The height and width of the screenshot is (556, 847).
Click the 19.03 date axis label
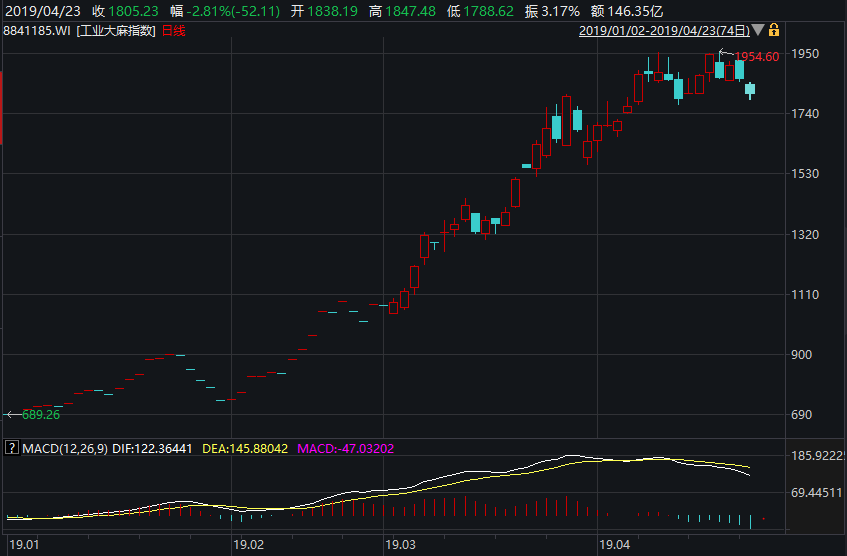400,545
